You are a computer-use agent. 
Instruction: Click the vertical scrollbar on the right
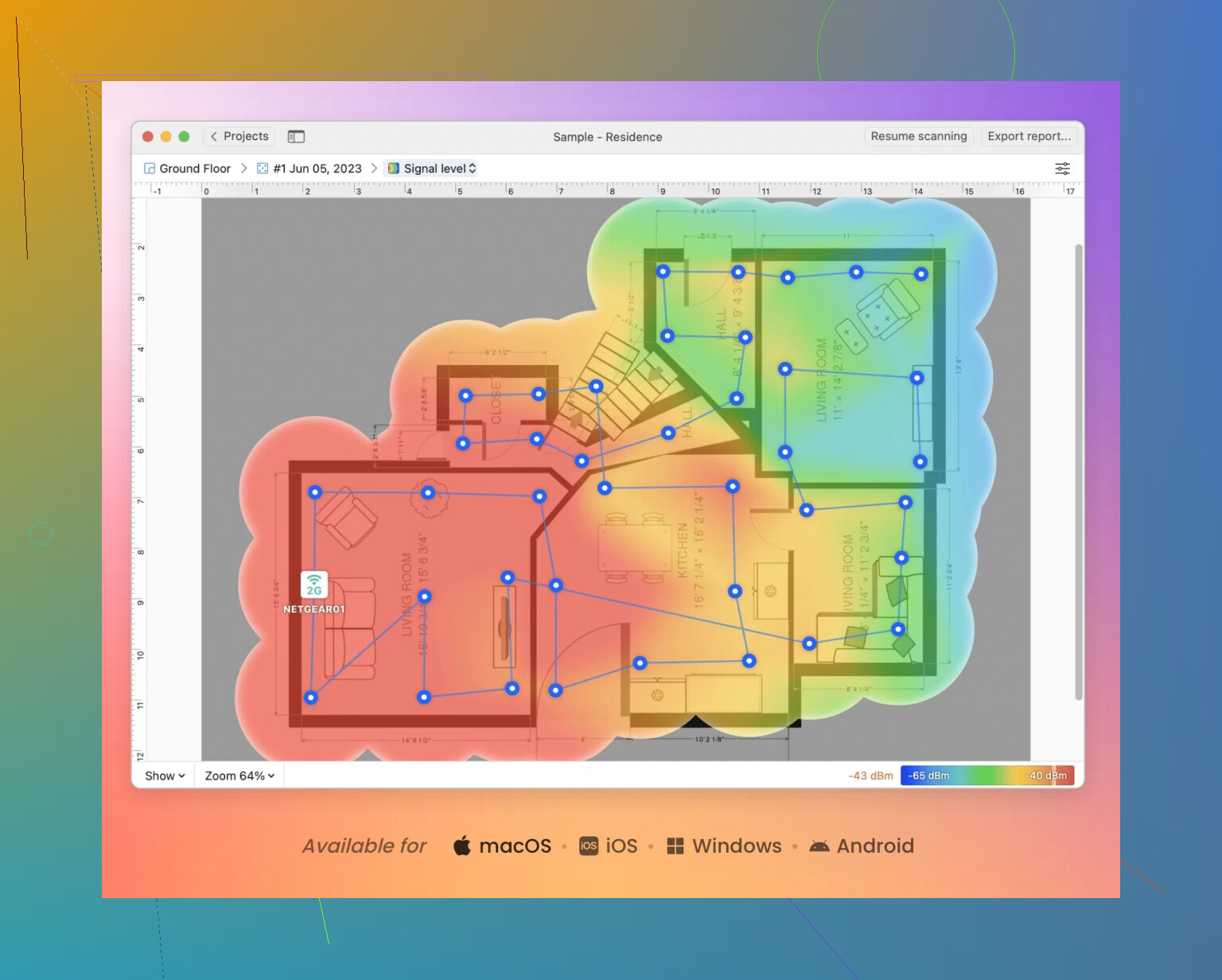[x=1079, y=472]
